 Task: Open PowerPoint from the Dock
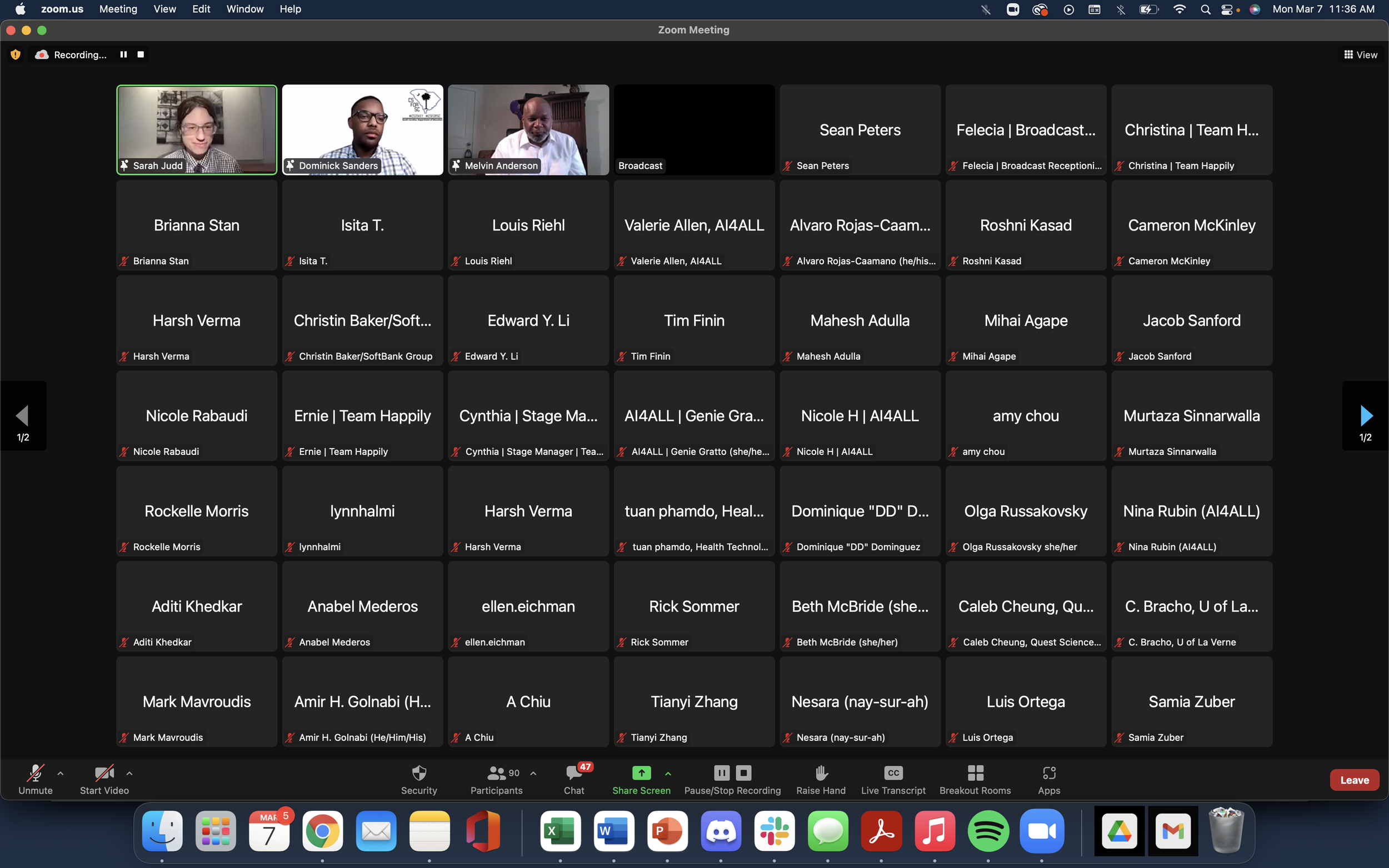tap(667, 831)
